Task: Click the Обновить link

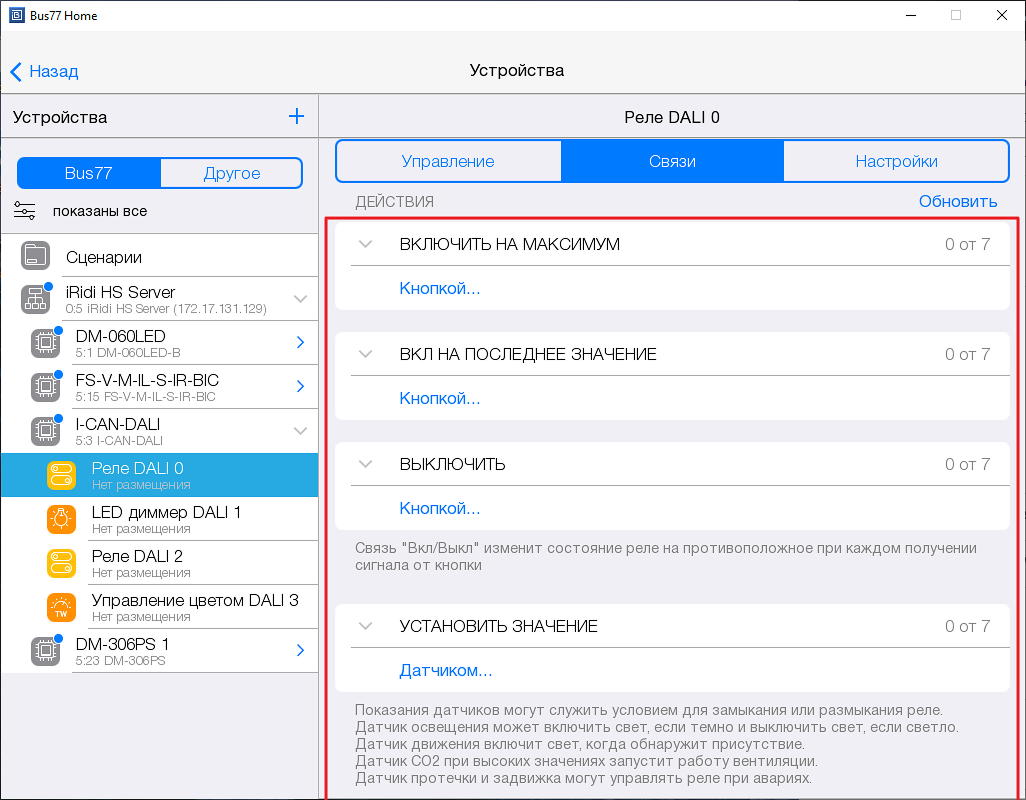Action: (x=958, y=201)
